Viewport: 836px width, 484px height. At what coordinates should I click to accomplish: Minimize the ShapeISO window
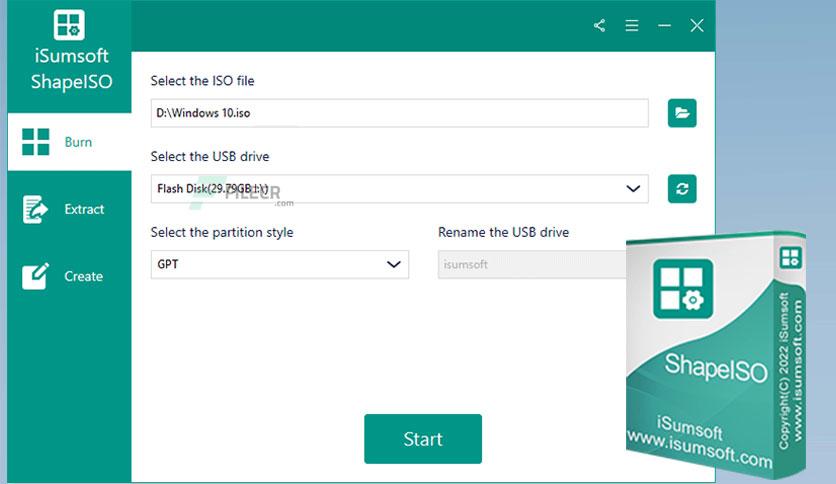pyautogui.click(x=664, y=26)
